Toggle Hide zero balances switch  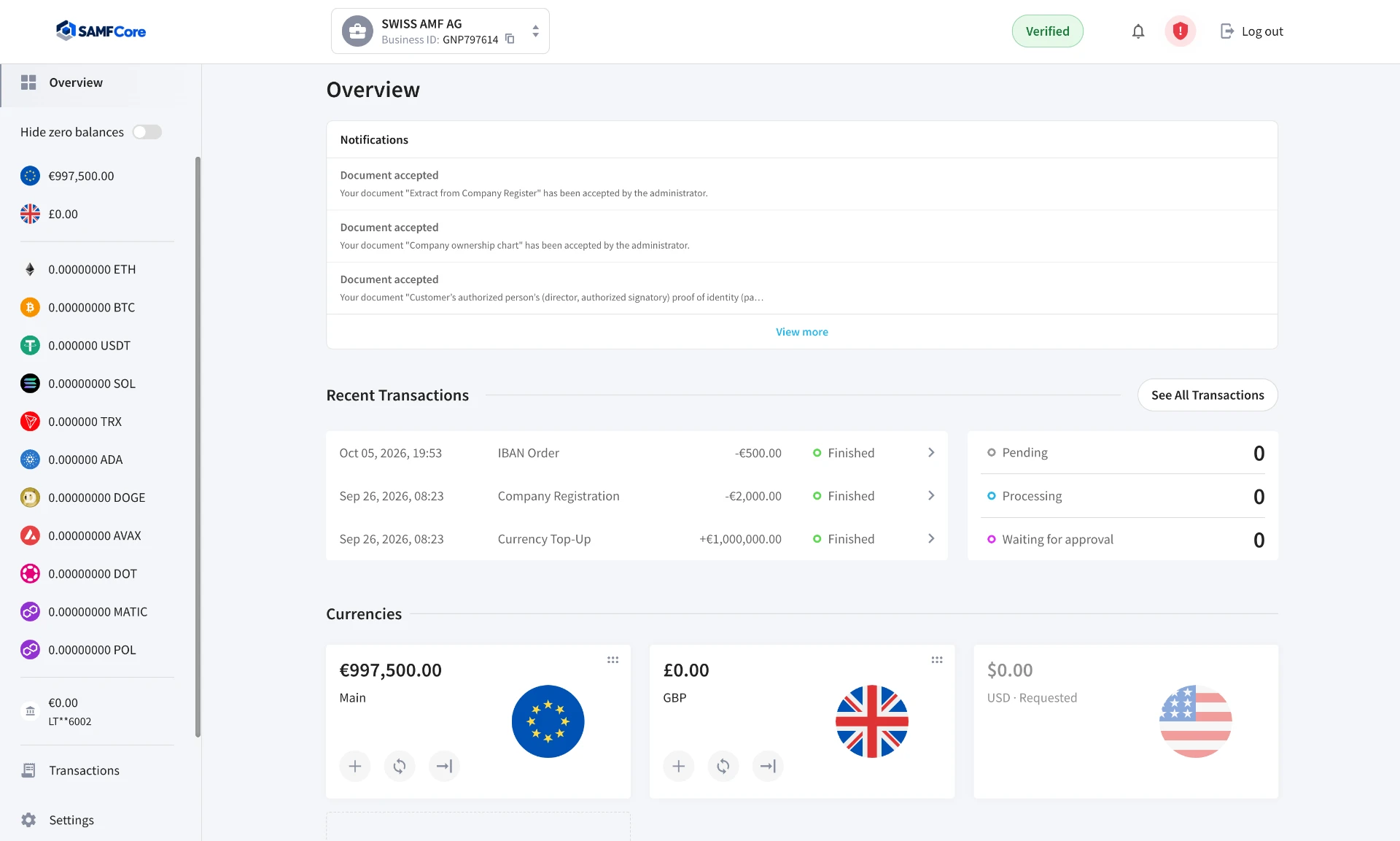tap(147, 132)
